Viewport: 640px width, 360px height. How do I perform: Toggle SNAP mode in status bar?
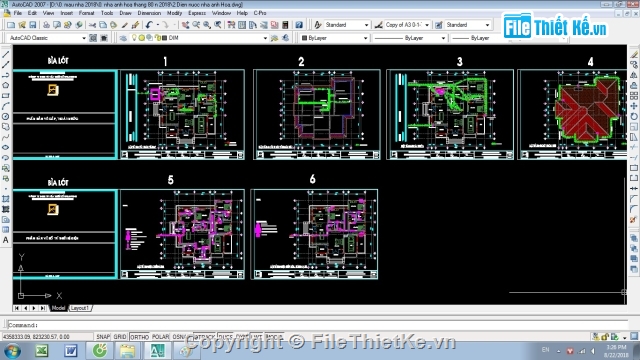click(x=103, y=337)
